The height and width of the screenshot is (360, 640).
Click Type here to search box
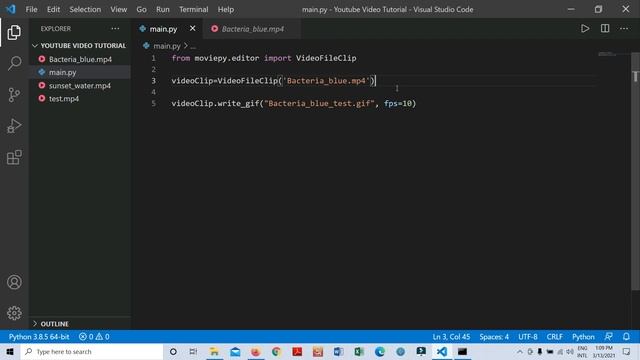coord(92,351)
